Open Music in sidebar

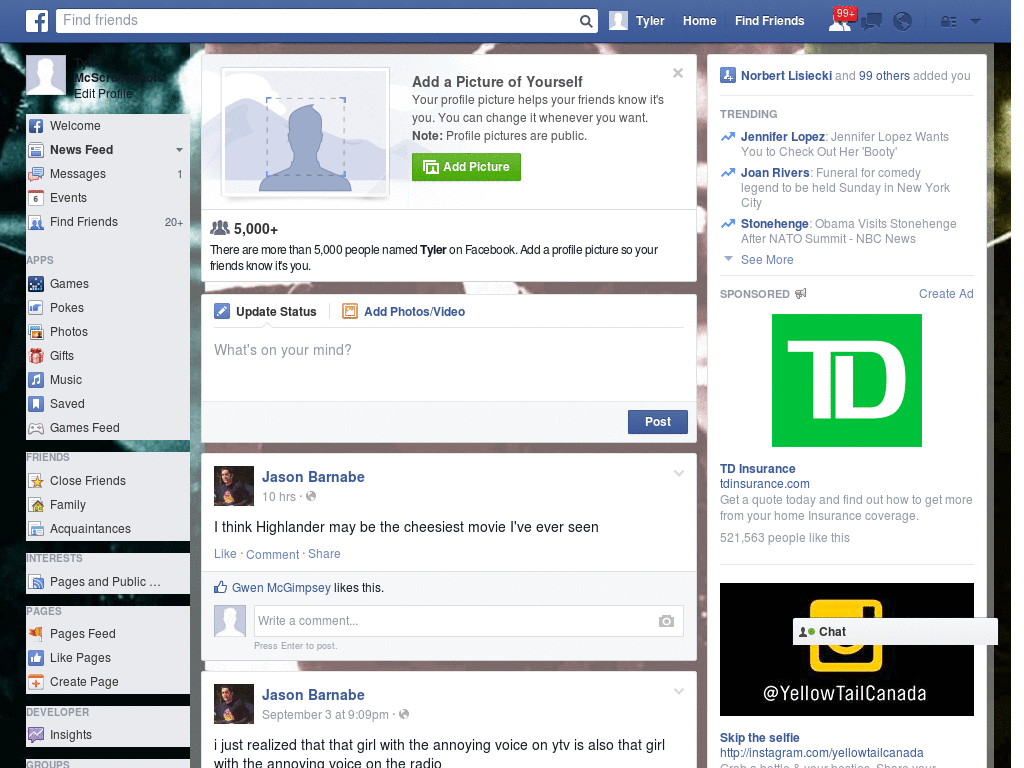coord(108,380)
